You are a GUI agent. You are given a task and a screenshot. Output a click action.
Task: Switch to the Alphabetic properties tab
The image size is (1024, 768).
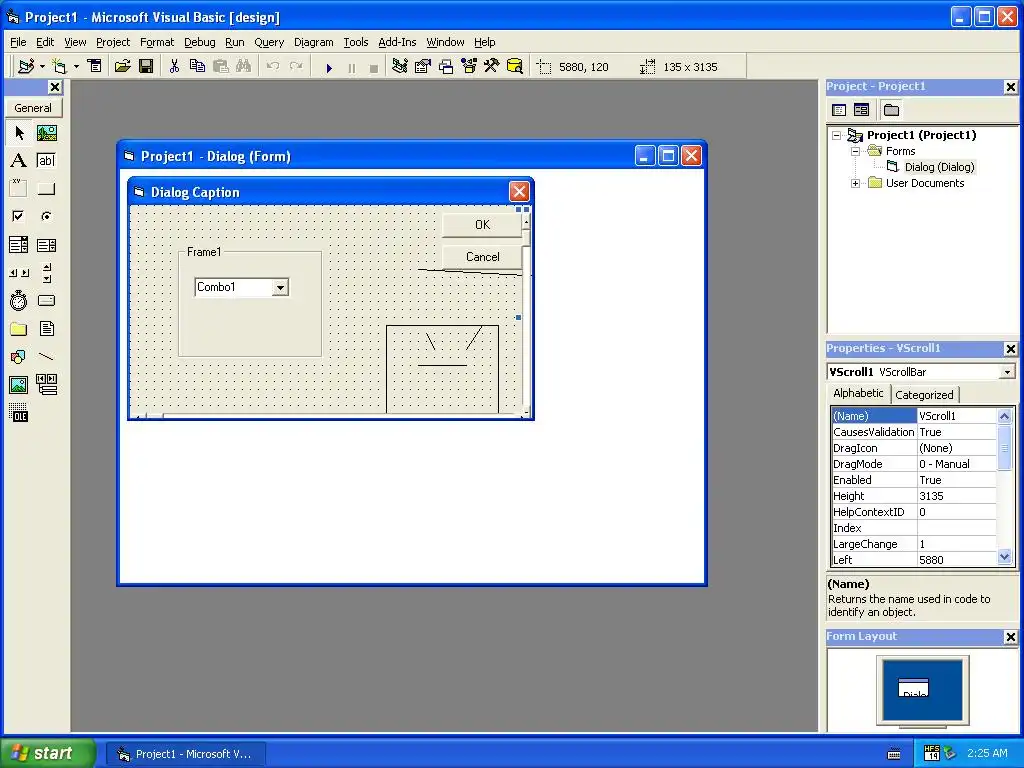(858, 393)
